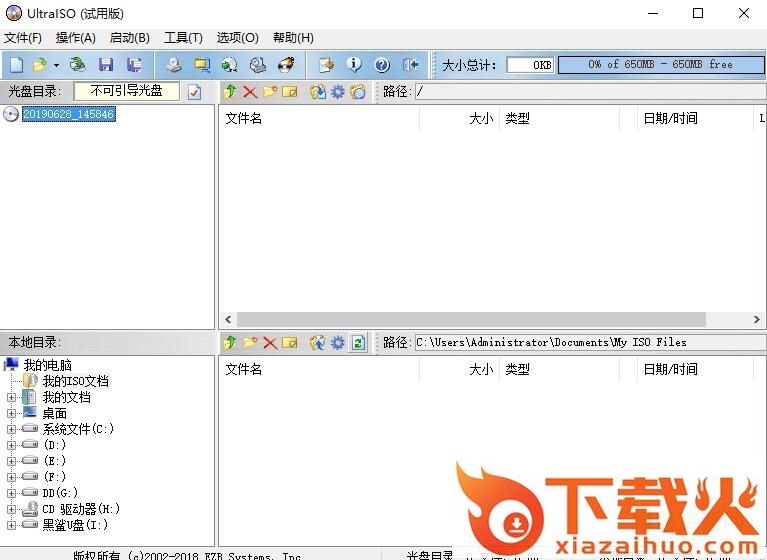
Task: Click the Up folder icon in disc pane
Action: pyautogui.click(x=230, y=91)
